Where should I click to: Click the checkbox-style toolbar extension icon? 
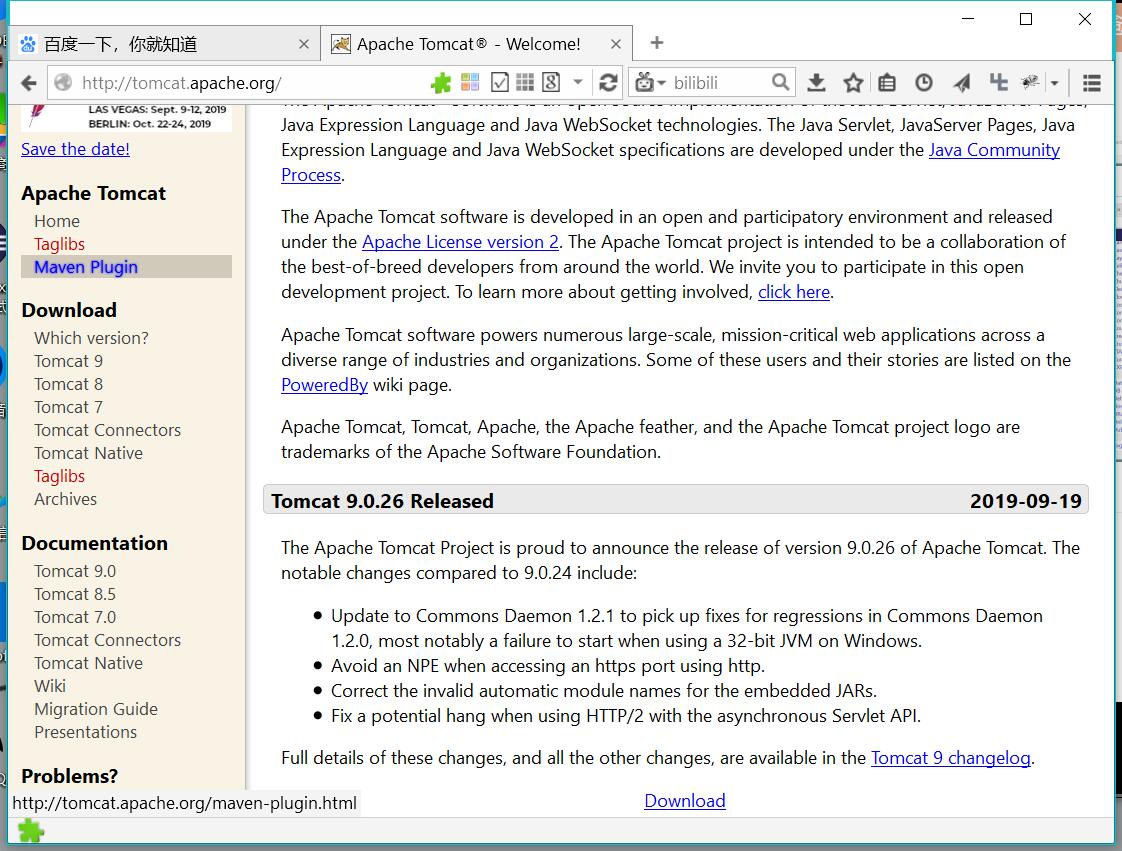click(x=500, y=82)
